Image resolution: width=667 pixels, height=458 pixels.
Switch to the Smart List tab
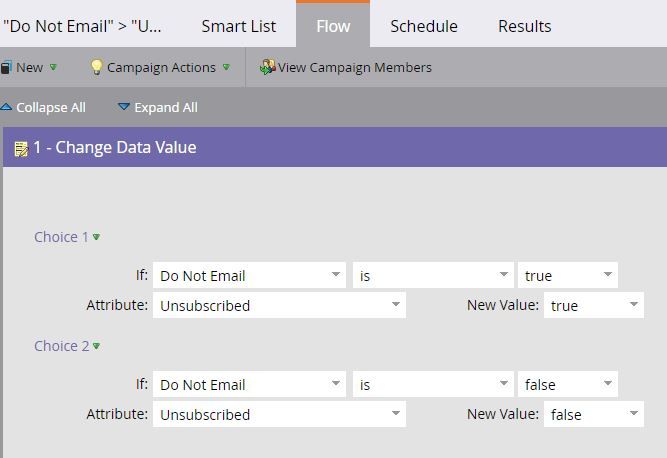(238, 26)
